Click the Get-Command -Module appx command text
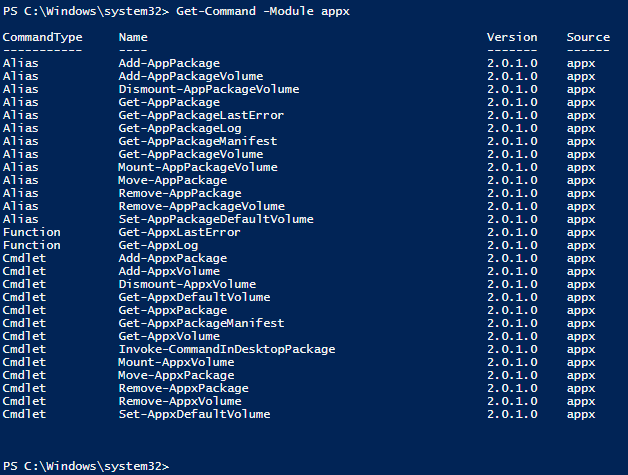Screen dimensions: 628x475 [263, 11]
